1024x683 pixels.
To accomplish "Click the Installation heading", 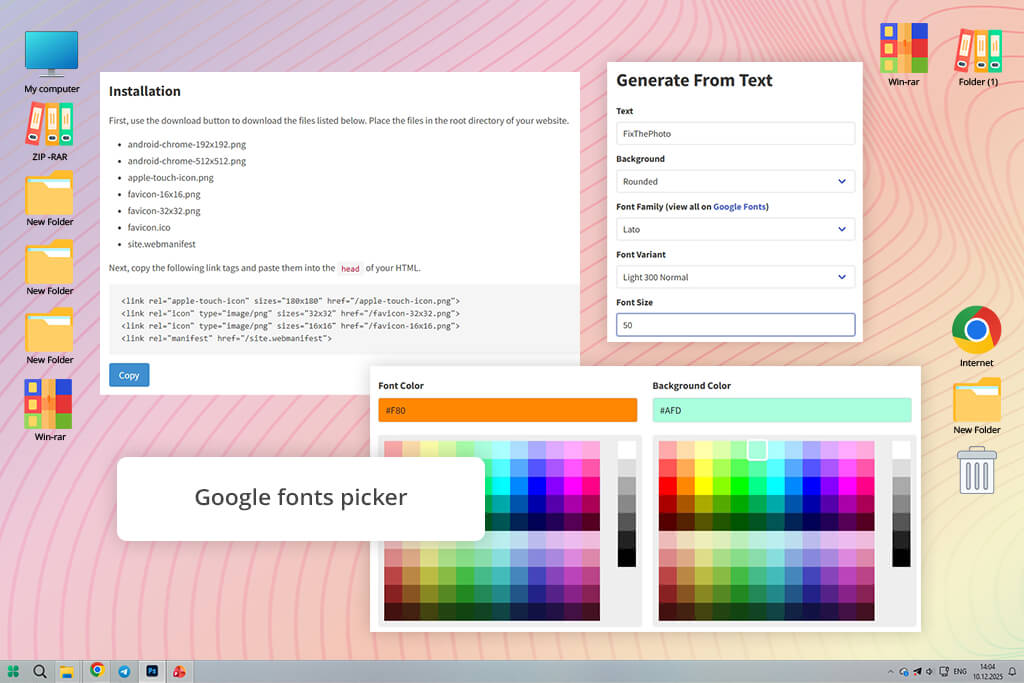I will coord(145,91).
